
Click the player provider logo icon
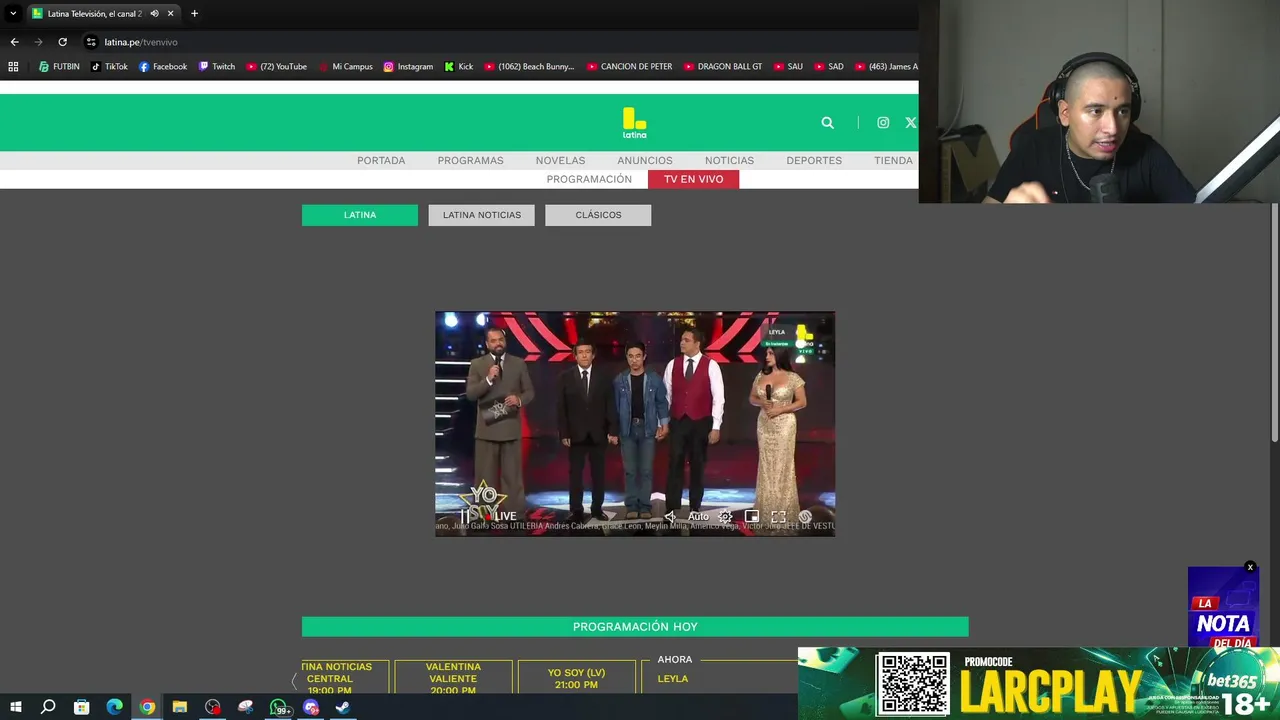805,516
